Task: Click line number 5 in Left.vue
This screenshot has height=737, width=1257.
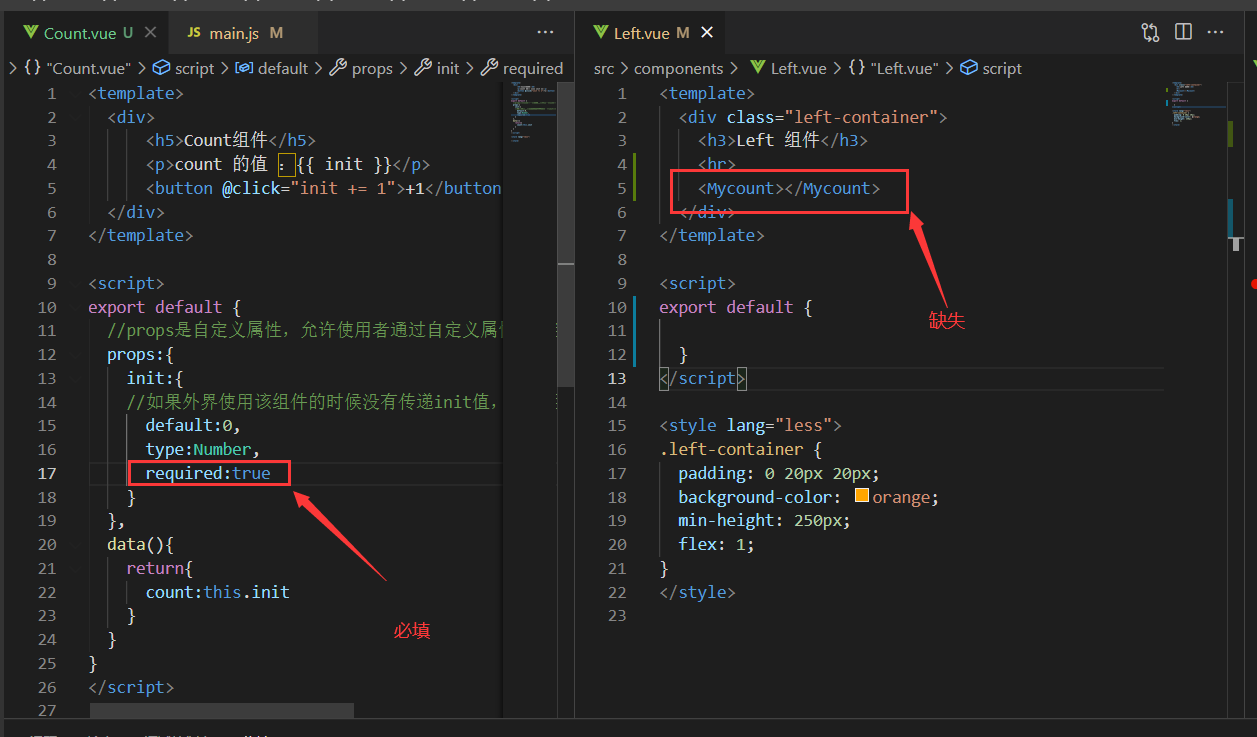Action: pyautogui.click(x=622, y=188)
